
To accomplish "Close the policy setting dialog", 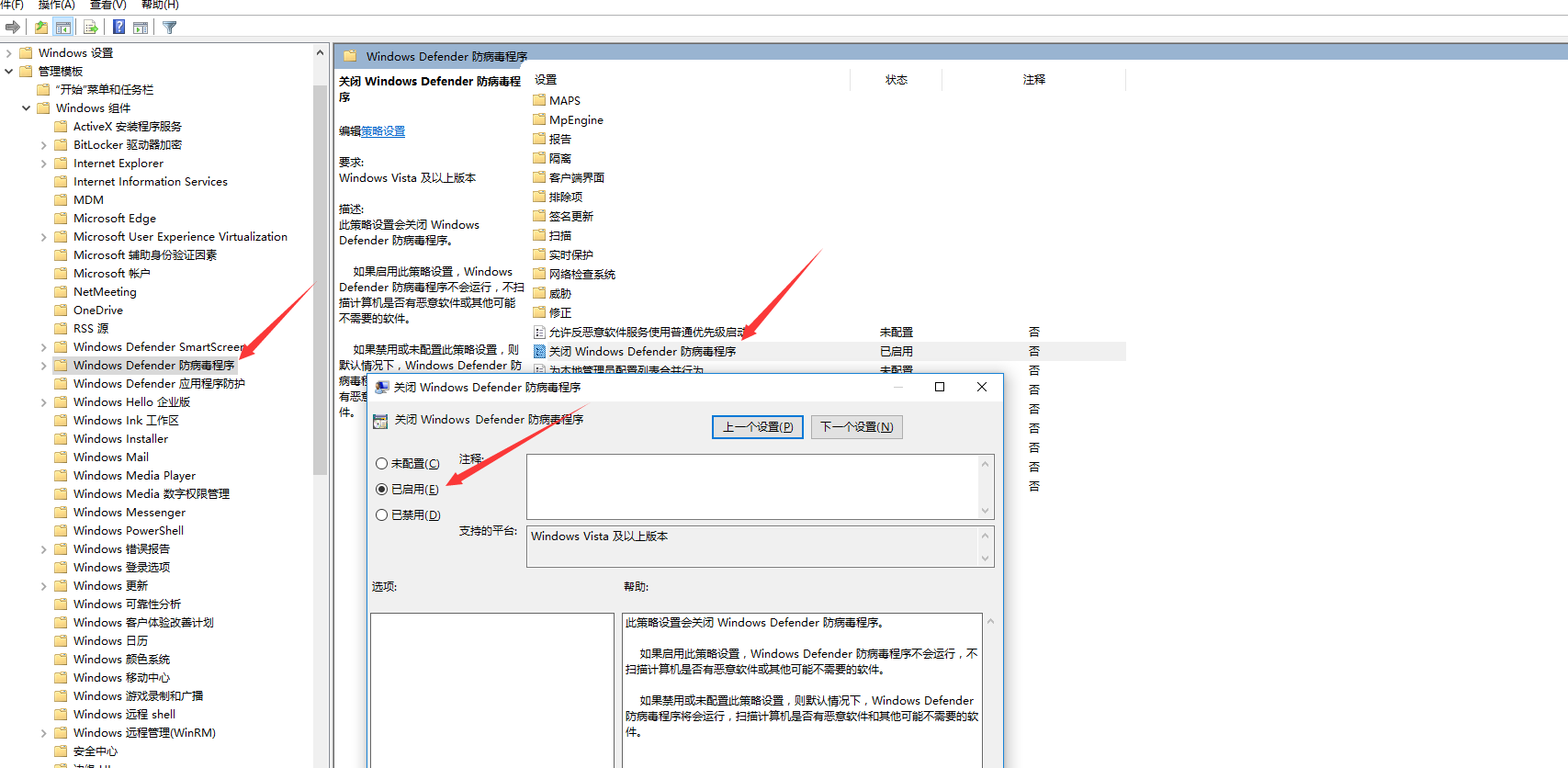I will (982, 387).
